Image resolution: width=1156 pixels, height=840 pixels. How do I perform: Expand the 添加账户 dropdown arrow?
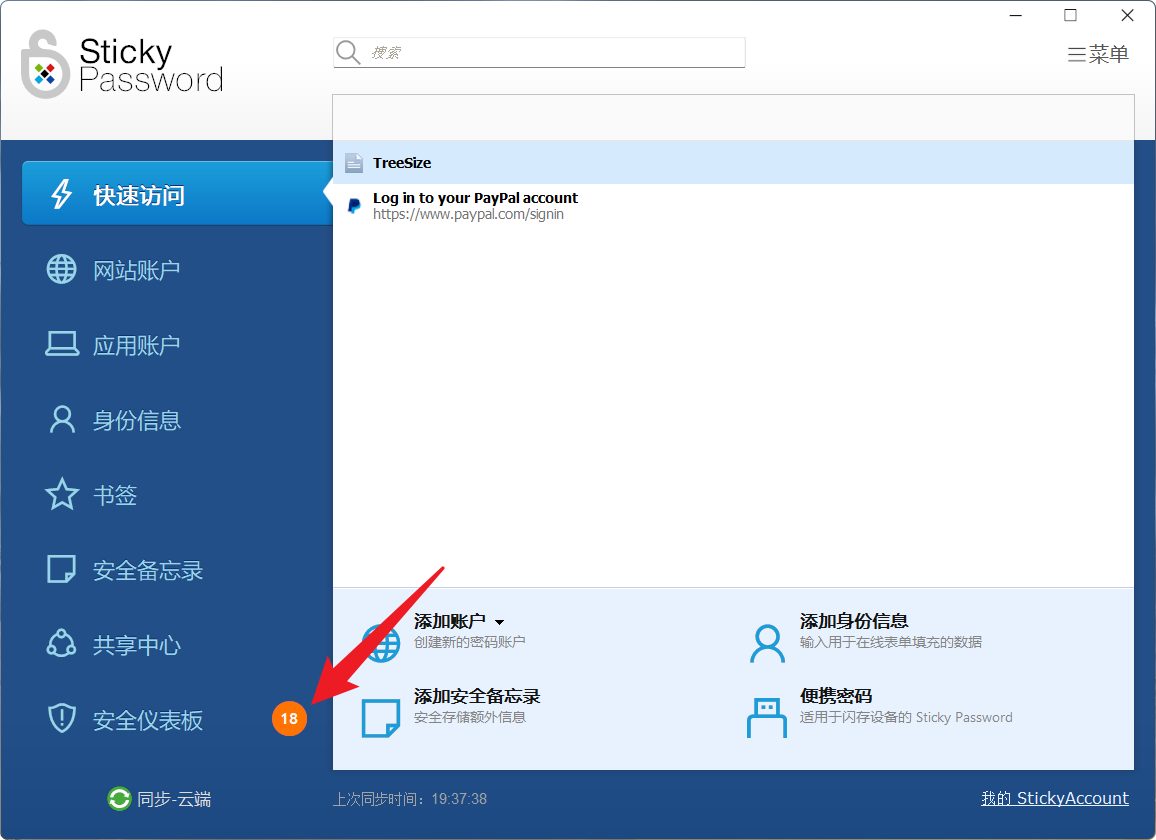click(499, 622)
